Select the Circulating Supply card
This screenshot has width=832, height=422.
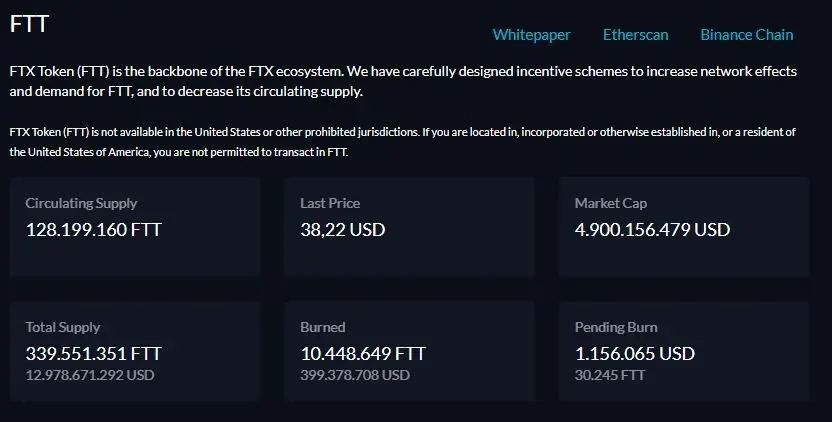click(x=135, y=227)
